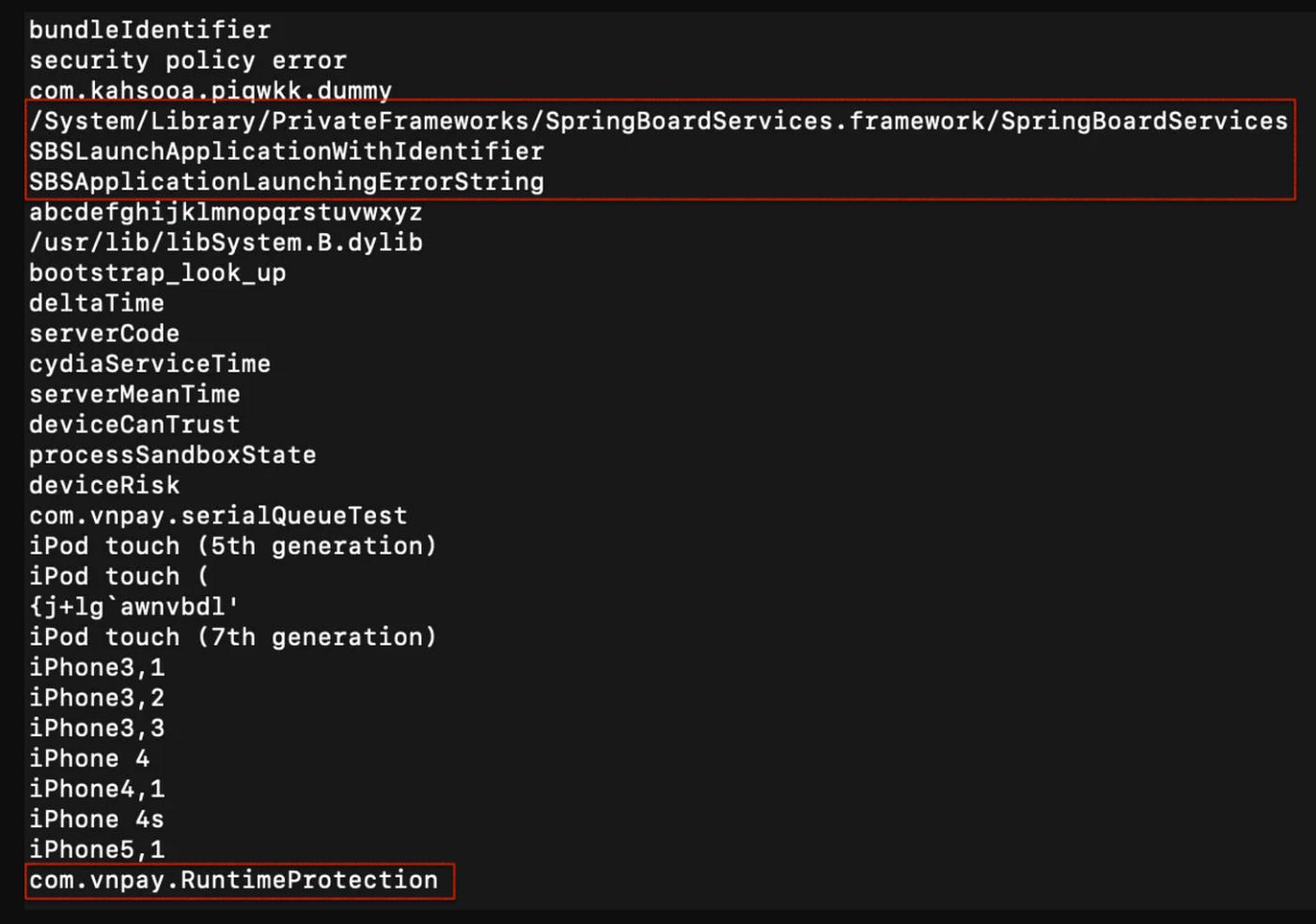Click the cydiaServiceTime string
The height and width of the screenshot is (924, 1316).
(149, 364)
